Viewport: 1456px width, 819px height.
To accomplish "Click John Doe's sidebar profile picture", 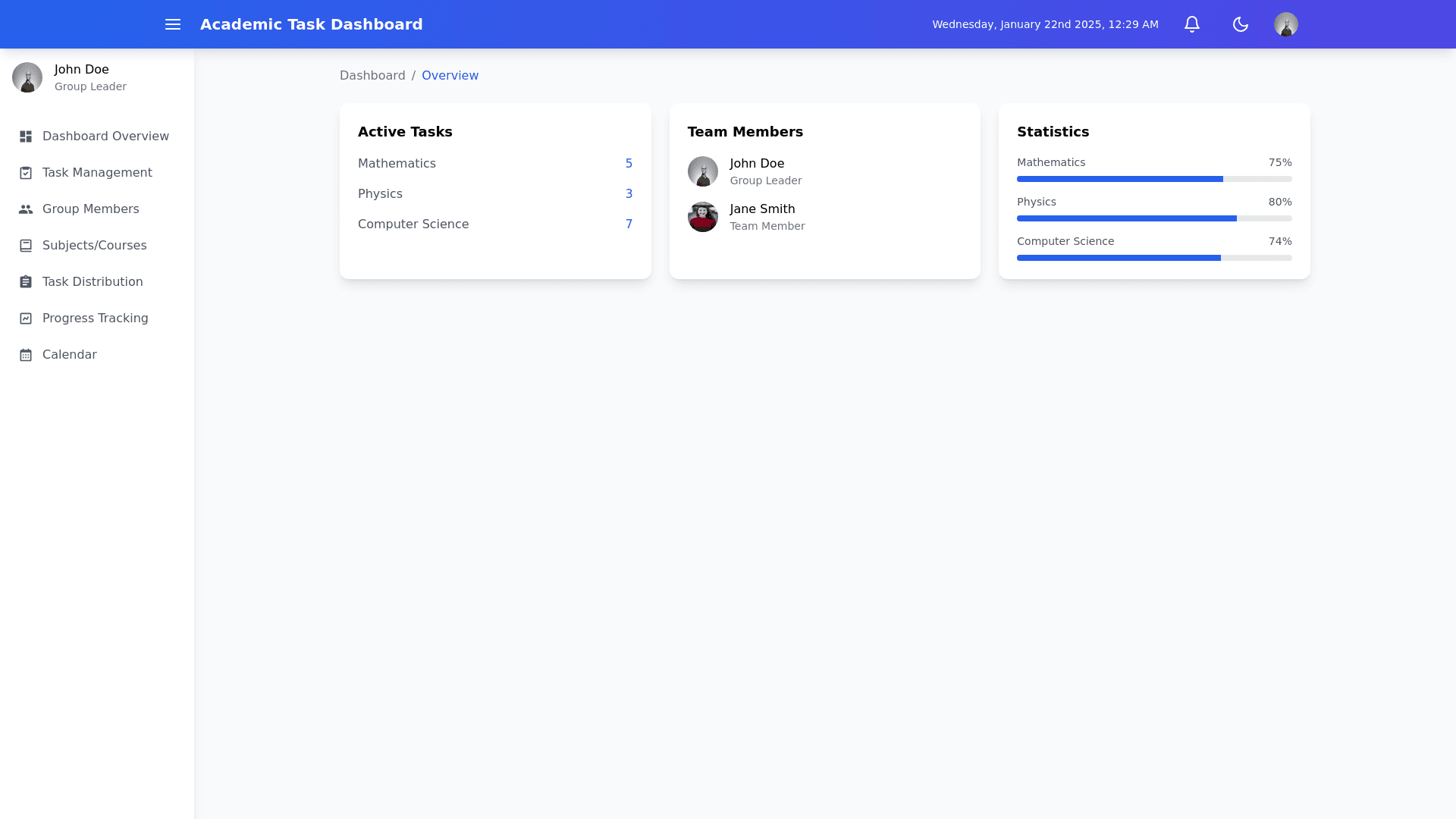I will 27,77.
